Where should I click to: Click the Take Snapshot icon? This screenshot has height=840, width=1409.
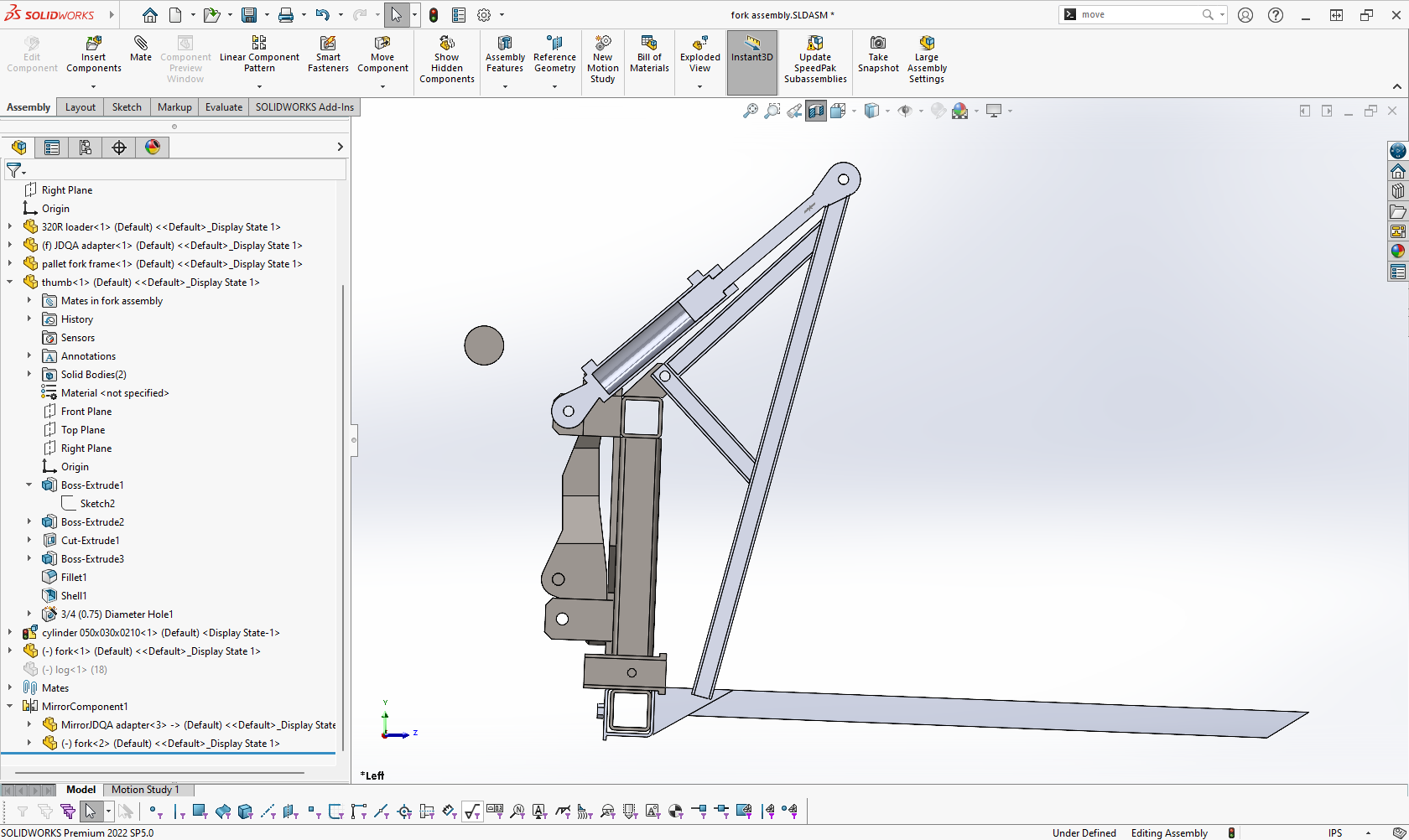[878, 43]
